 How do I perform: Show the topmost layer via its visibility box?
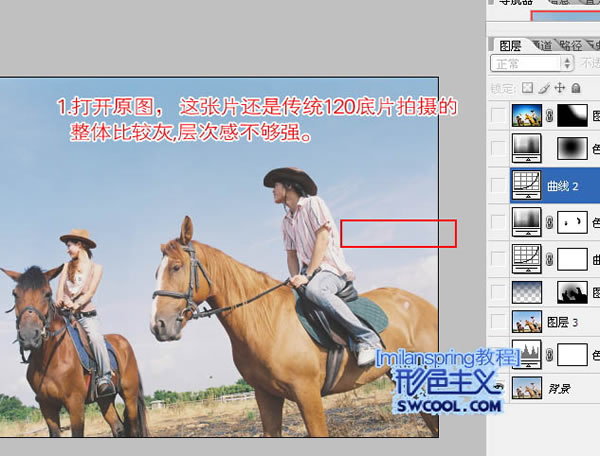coord(499,115)
